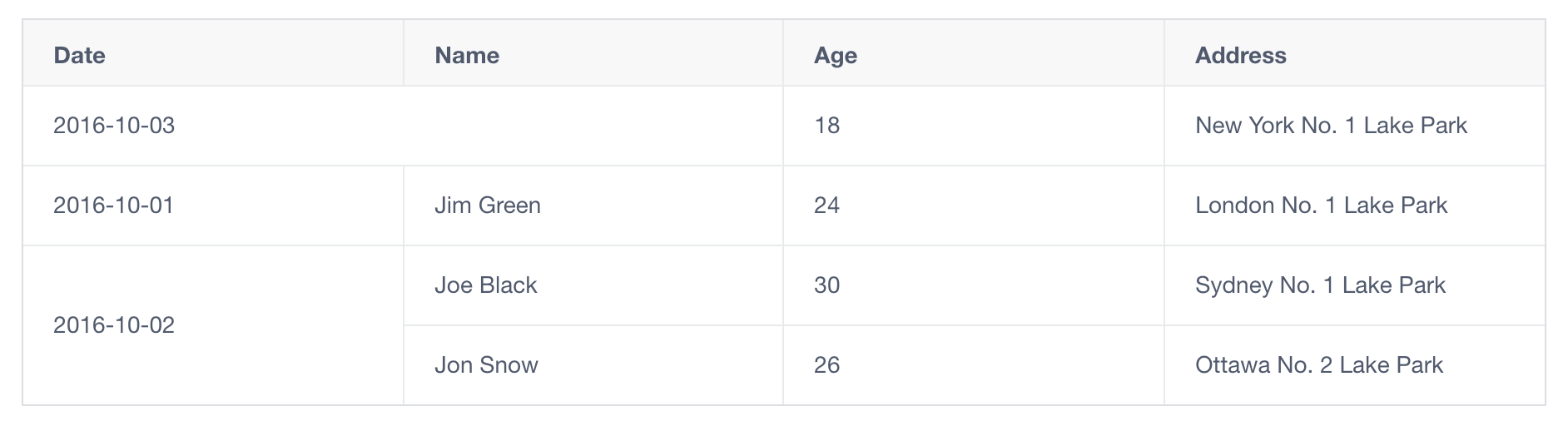Click the Jon Snow name cell

[593, 365]
